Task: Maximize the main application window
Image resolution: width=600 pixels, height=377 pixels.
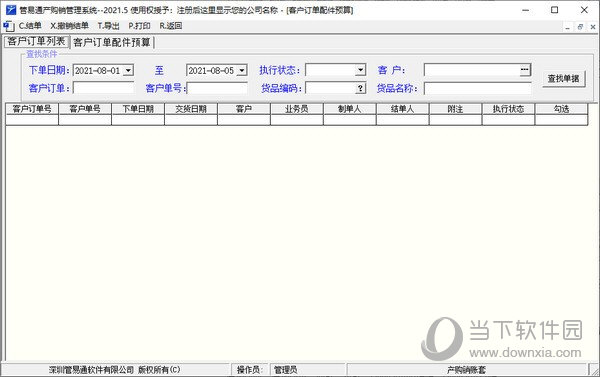Action: coord(554,10)
